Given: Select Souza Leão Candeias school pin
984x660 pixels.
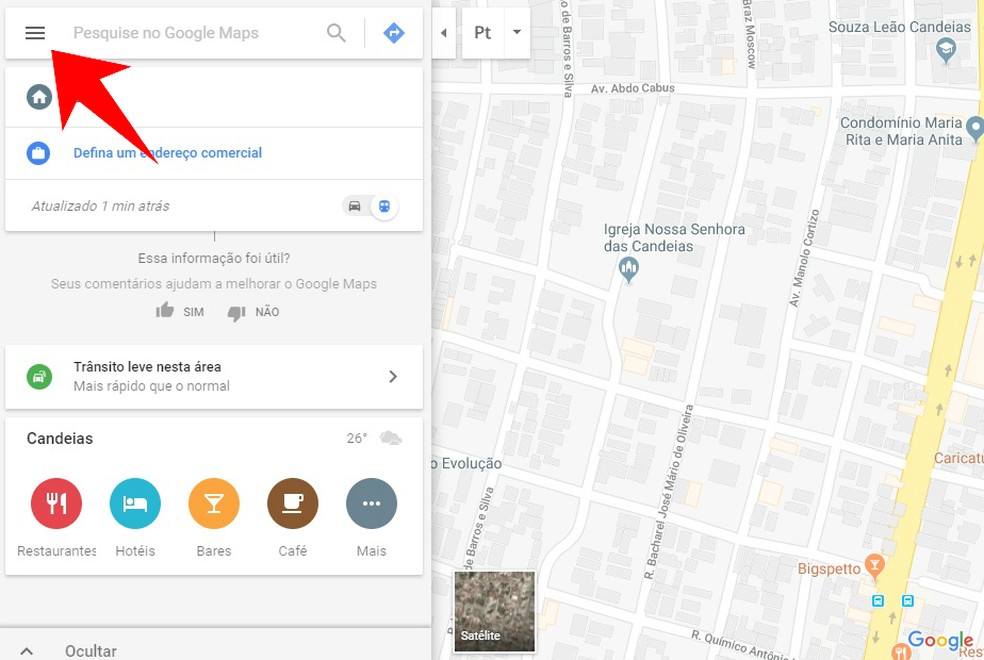Looking at the screenshot, I should pos(946,50).
